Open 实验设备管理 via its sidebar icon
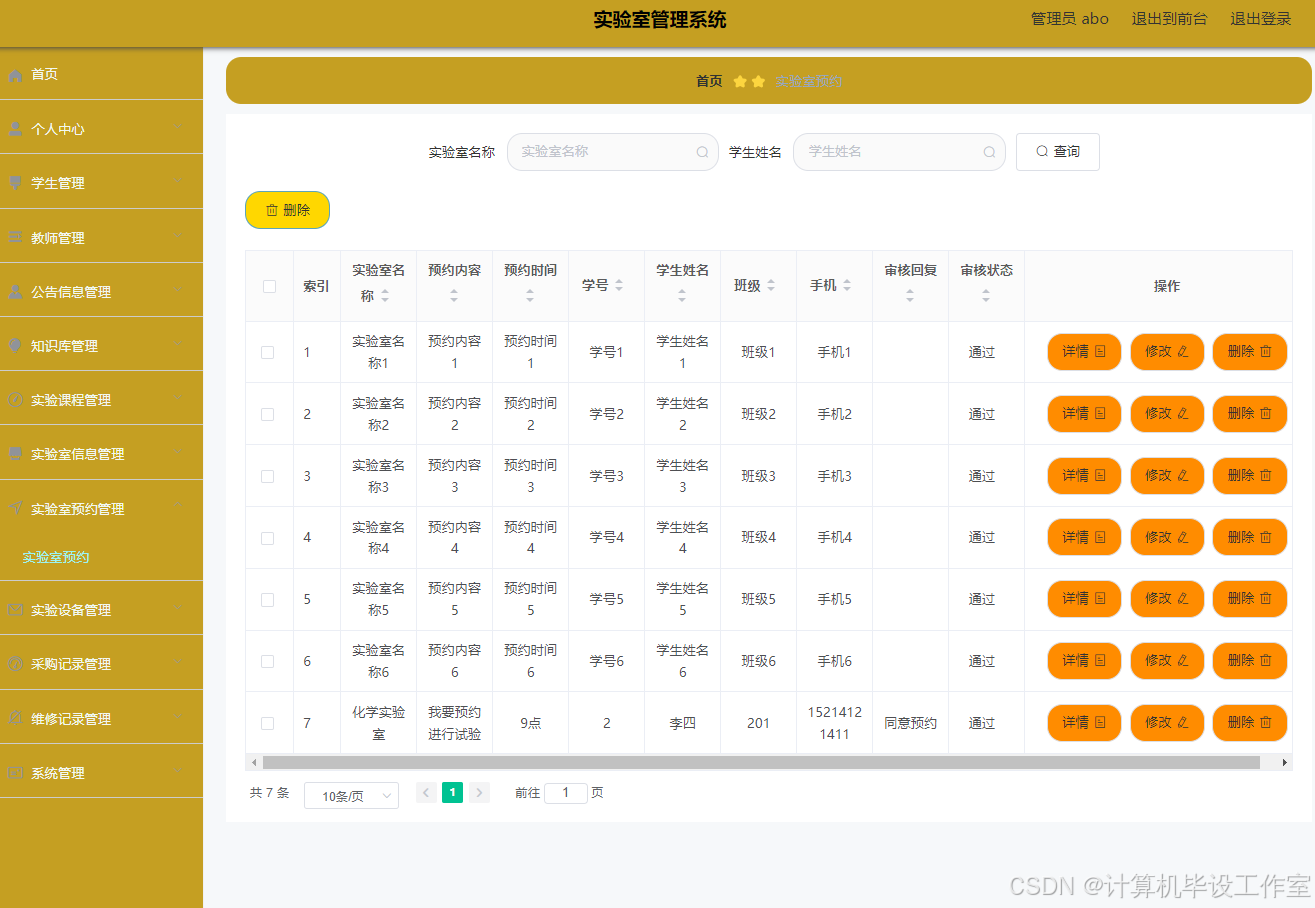Viewport: 1315px width, 908px height. click(x=16, y=608)
